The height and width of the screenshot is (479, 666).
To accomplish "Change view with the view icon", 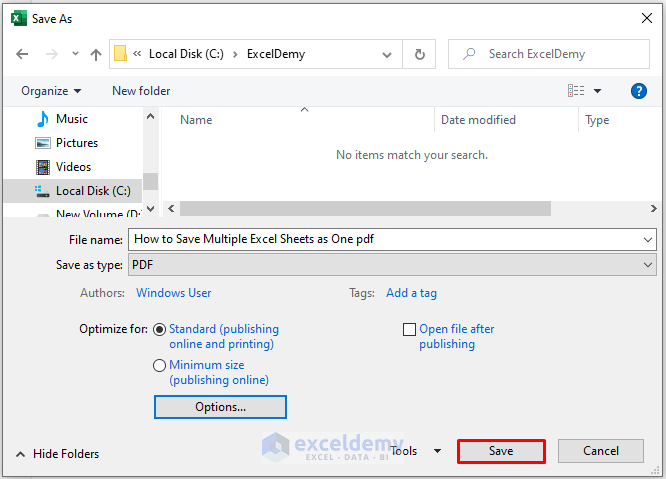I will click(x=576, y=90).
